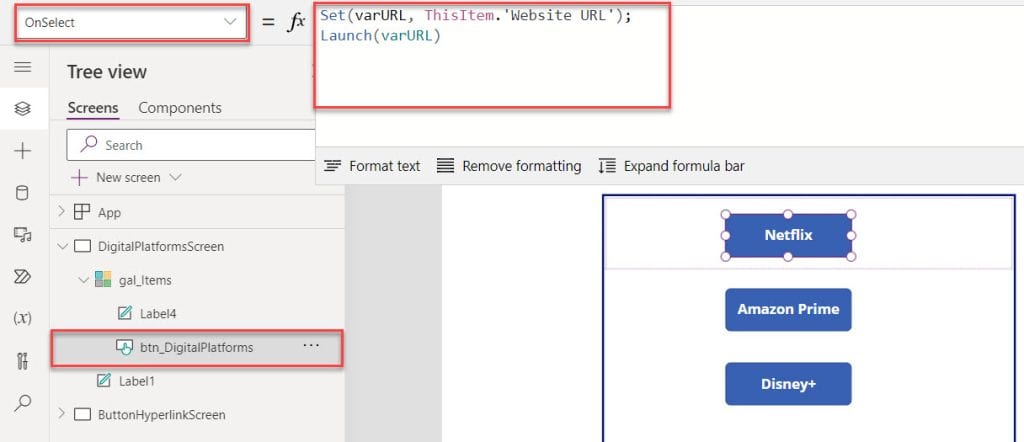Click the Label4 control icon
Viewport: 1024px width, 442px height.
(125, 314)
